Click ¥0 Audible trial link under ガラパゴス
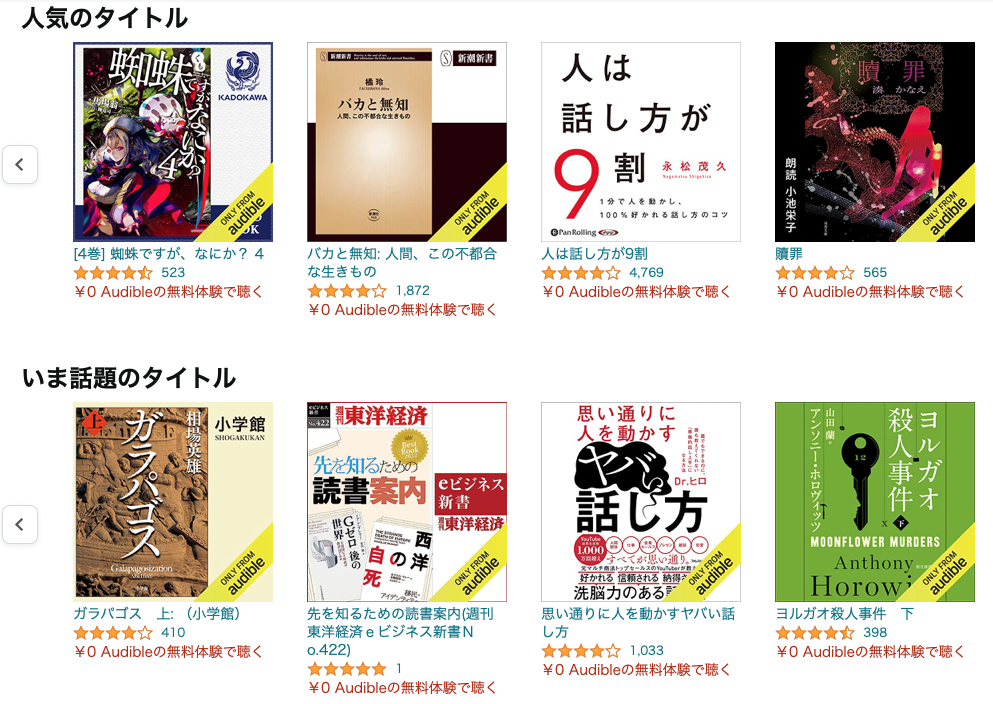This screenshot has height=704, width=993. [168, 651]
